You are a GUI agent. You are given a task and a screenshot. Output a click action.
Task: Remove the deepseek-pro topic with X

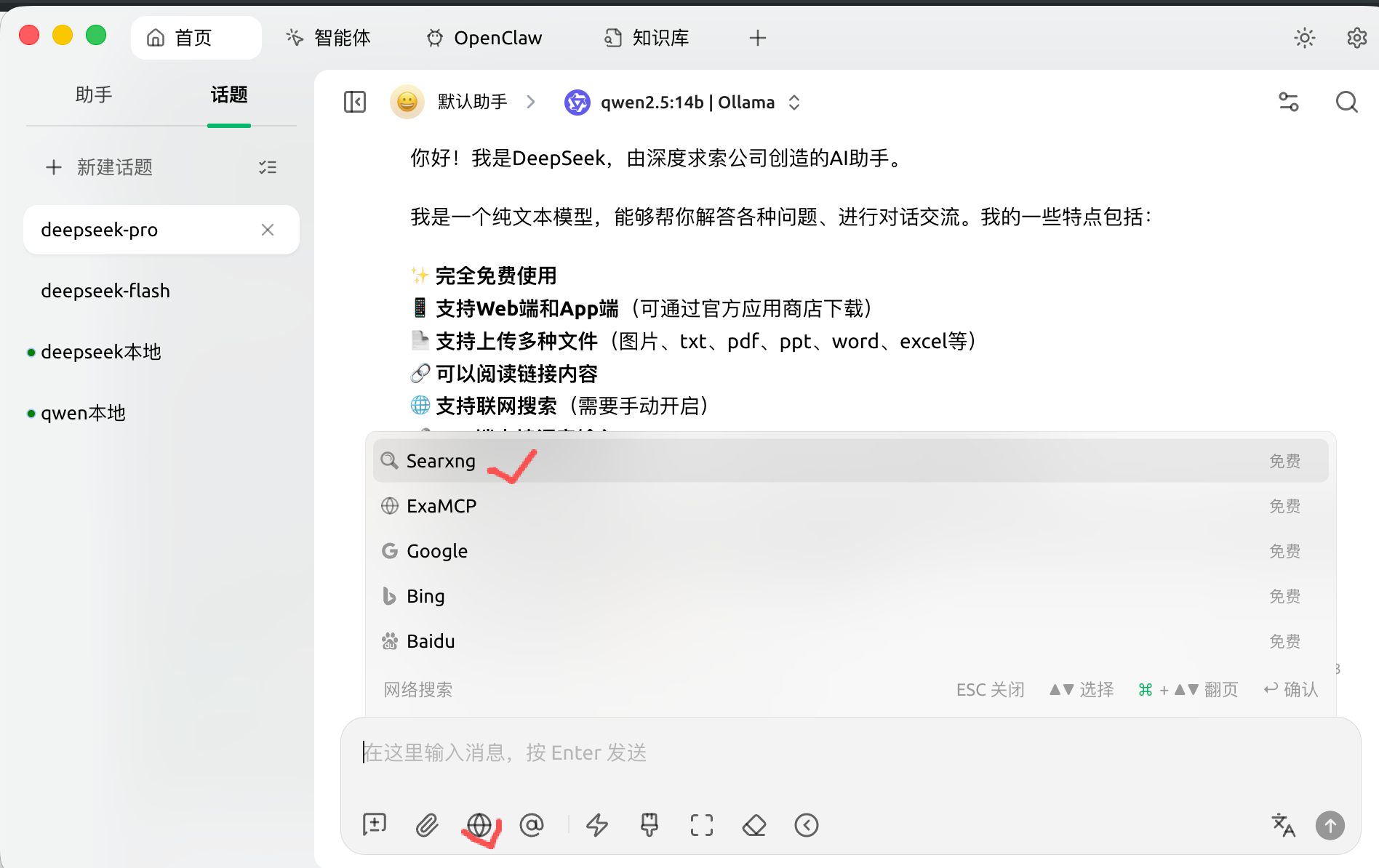click(268, 230)
